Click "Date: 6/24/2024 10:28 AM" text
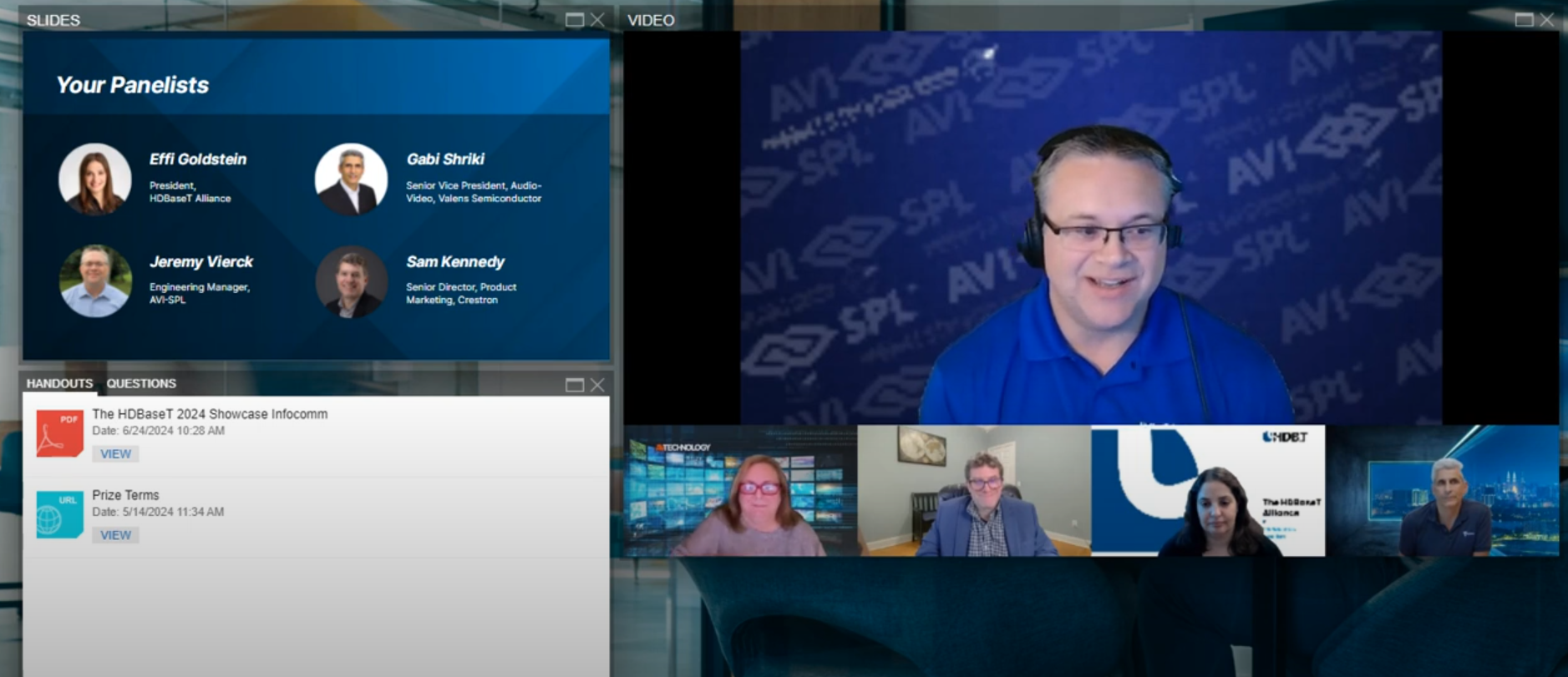Screen dimensions: 1568x677 [158, 431]
